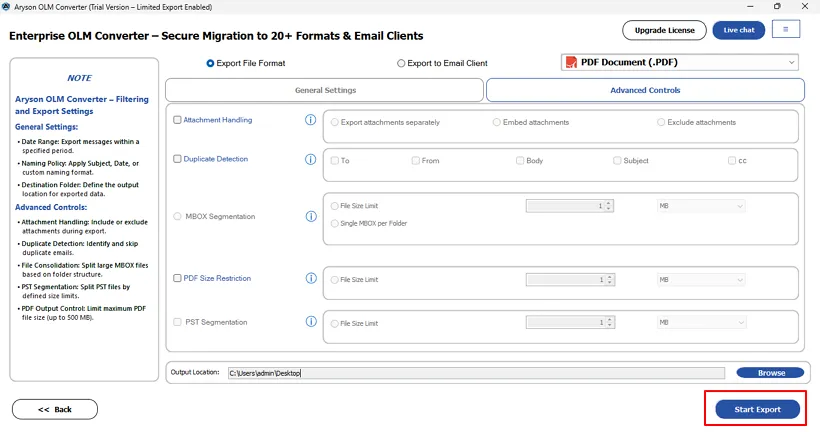Screen dimensions: 820x432
Task: Expand the PDF Document format dropdown
Action: [x=792, y=63]
